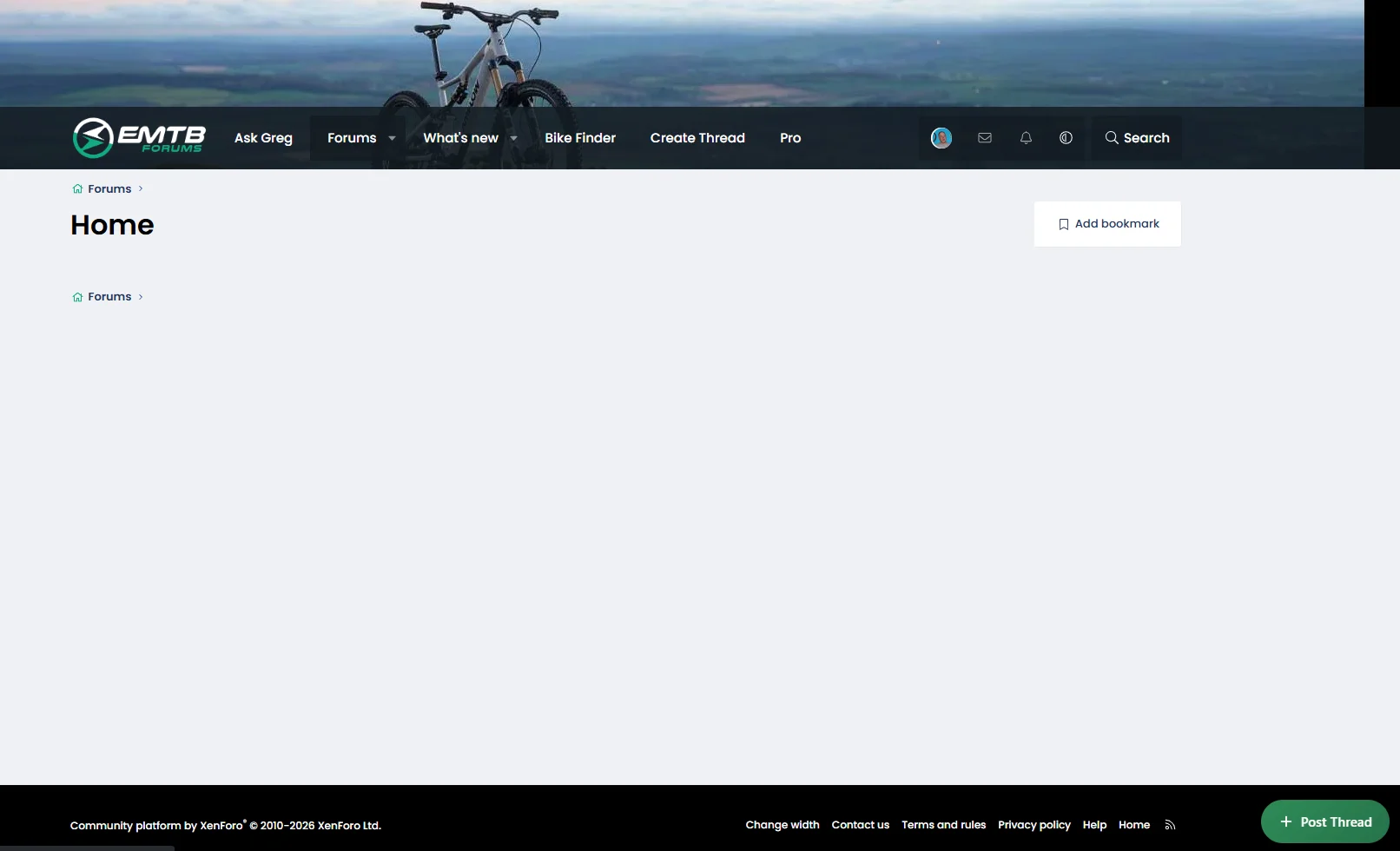
Task: Open the user avatar account menu
Action: coord(941,138)
